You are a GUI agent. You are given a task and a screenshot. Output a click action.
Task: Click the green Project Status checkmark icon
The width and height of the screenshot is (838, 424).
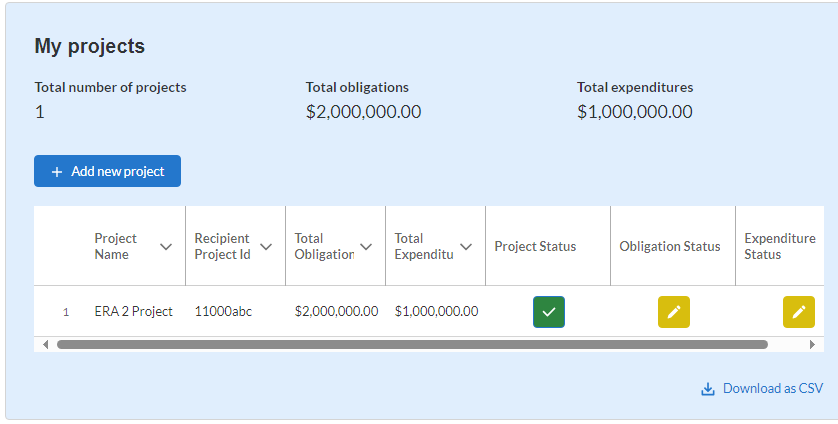pos(548,312)
